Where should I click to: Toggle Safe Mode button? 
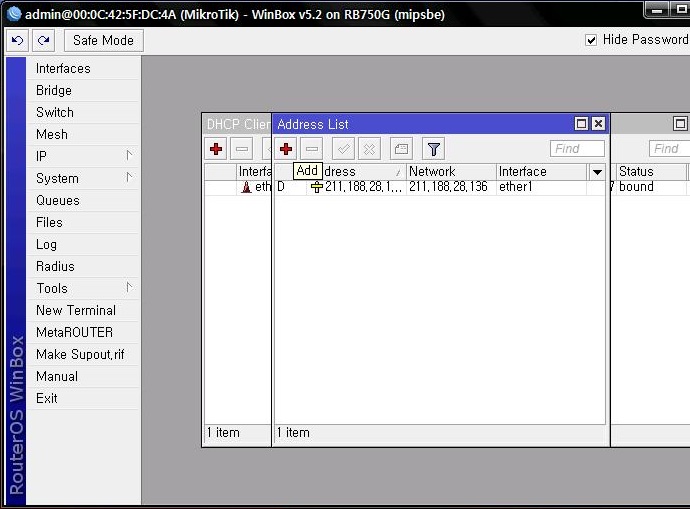103,40
